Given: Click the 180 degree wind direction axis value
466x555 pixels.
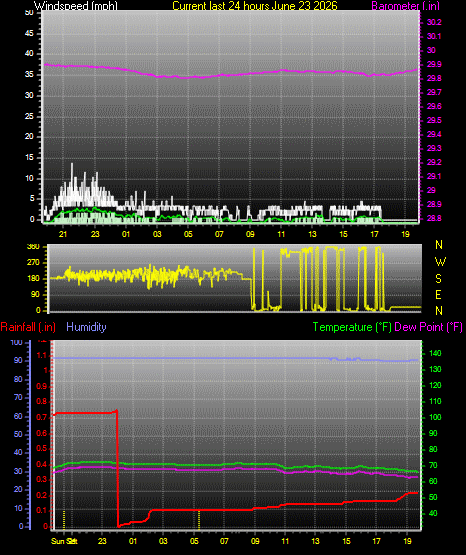Looking at the screenshot, I should pos(33,279).
